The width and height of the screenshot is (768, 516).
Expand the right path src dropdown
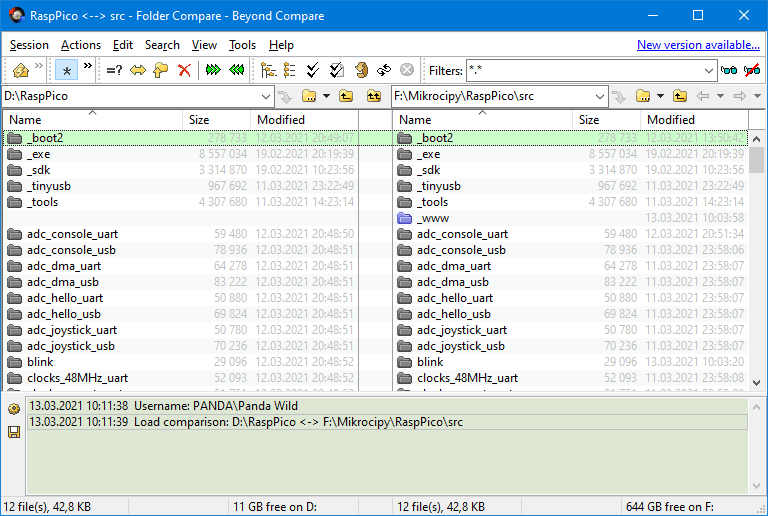click(x=599, y=96)
